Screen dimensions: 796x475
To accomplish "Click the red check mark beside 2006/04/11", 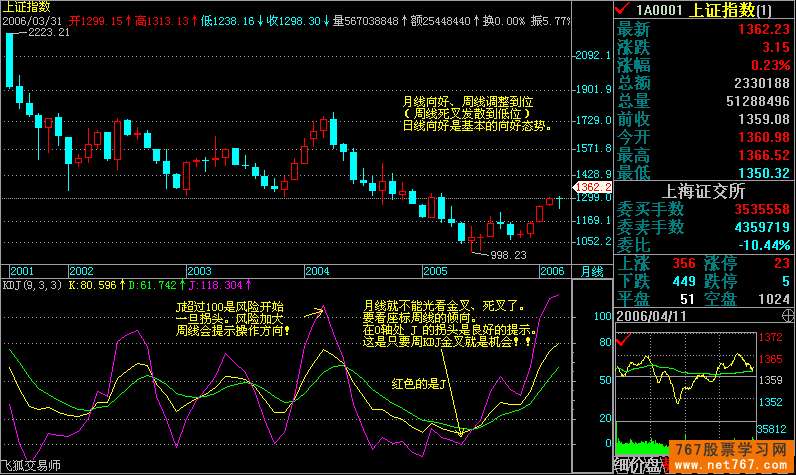I will pos(623,341).
